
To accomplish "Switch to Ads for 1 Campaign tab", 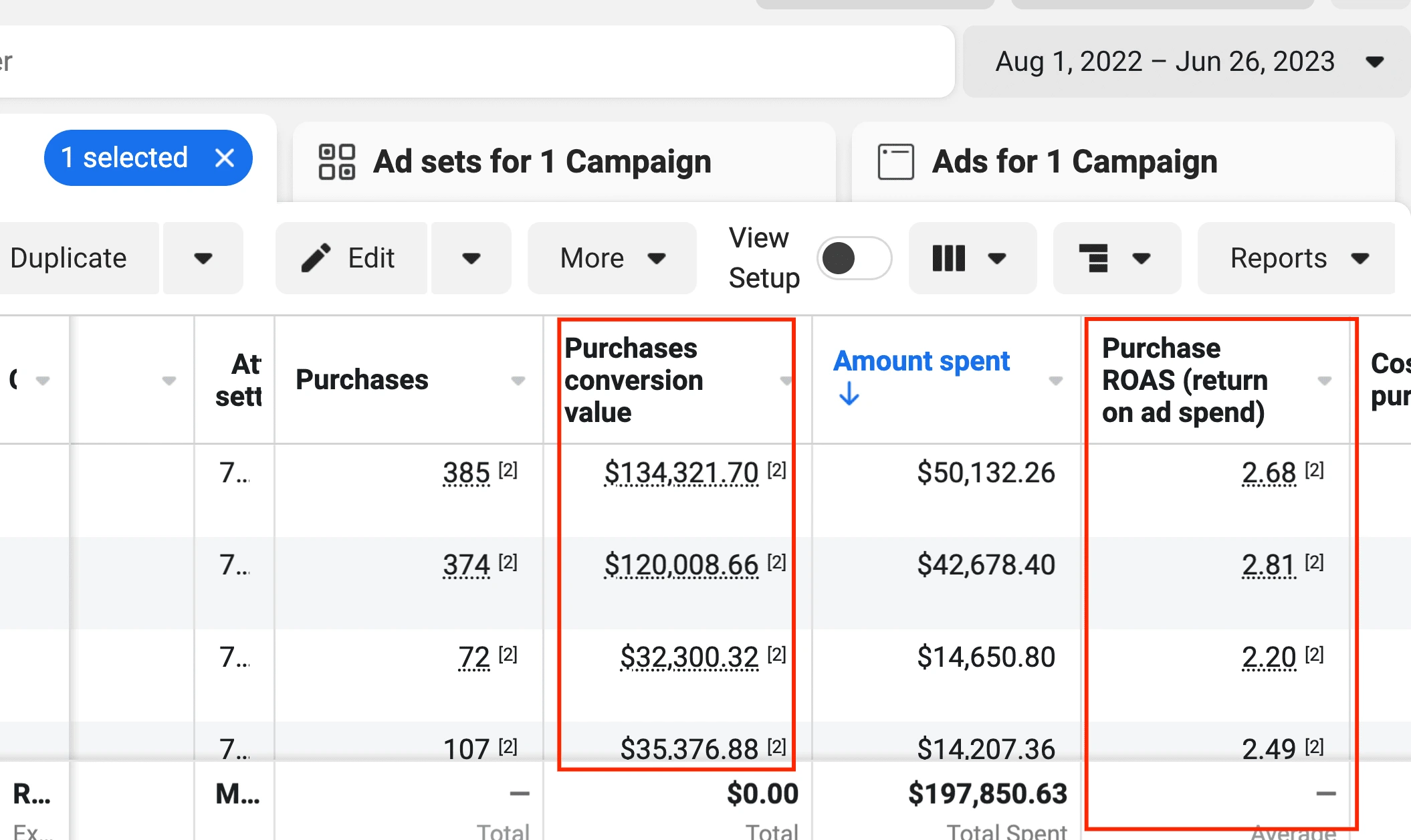I will pos(1123,162).
